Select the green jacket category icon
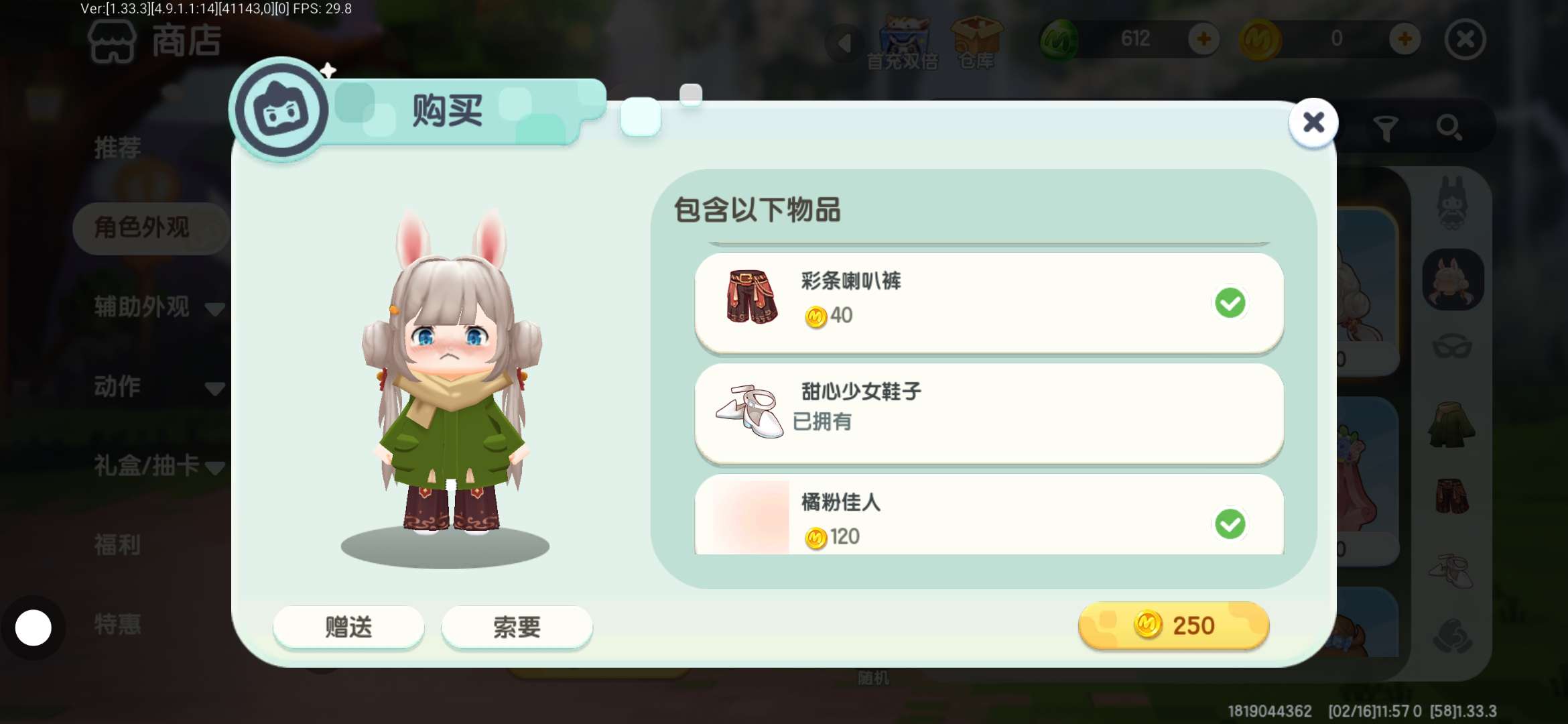Viewport: 1568px width, 724px height. coord(1451,425)
